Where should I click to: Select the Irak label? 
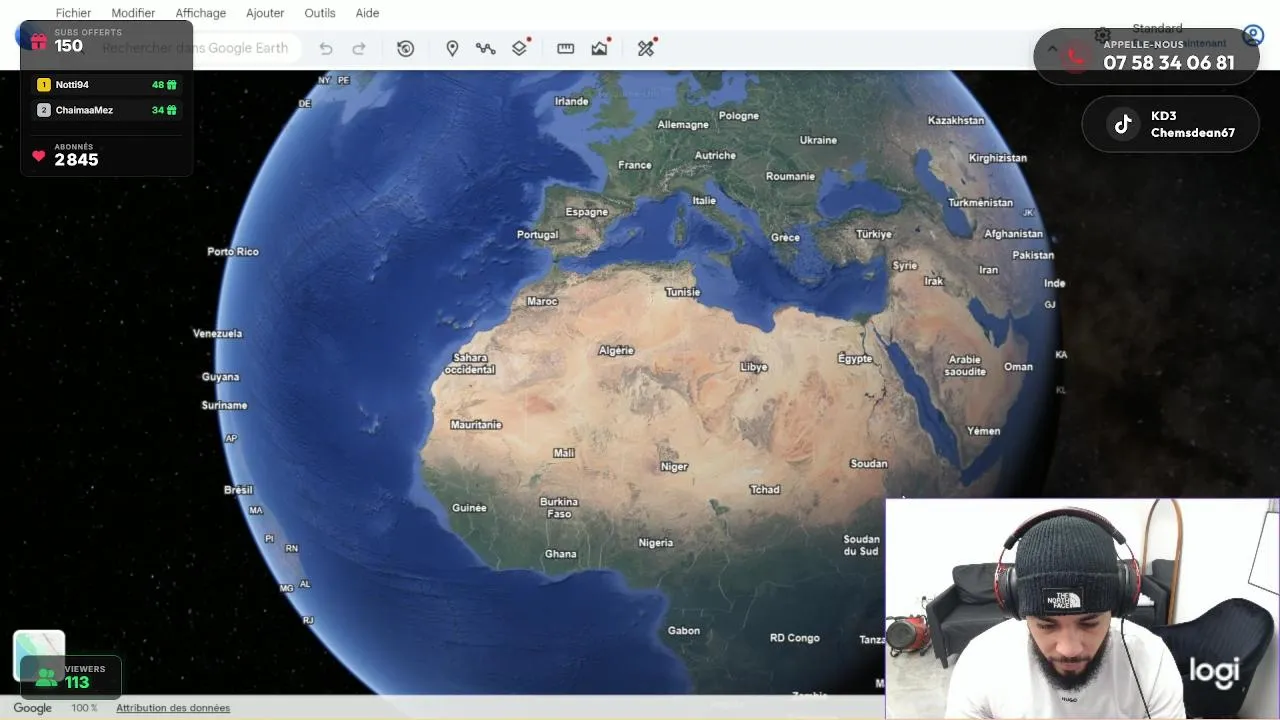click(x=934, y=281)
